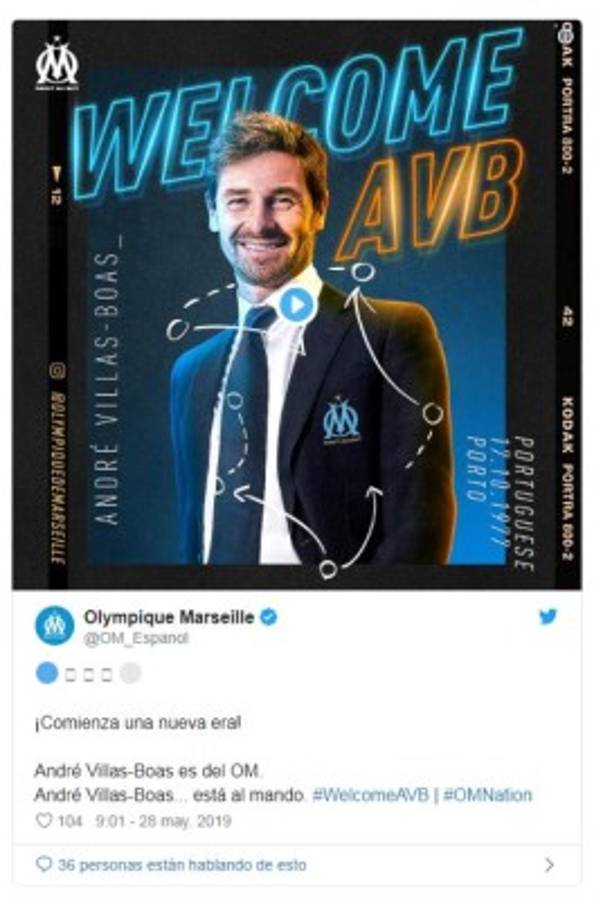Click the blue verified badge
The image size is (594, 900).
[x=269, y=618]
